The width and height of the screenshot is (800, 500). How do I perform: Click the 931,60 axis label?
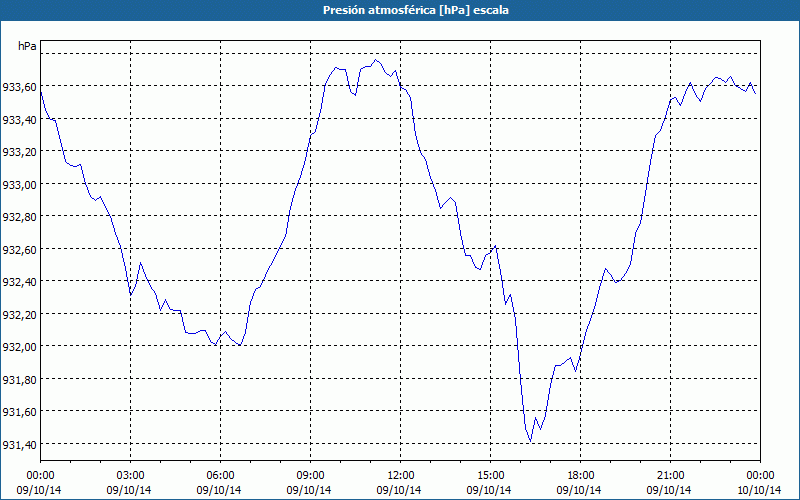click(19, 412)
